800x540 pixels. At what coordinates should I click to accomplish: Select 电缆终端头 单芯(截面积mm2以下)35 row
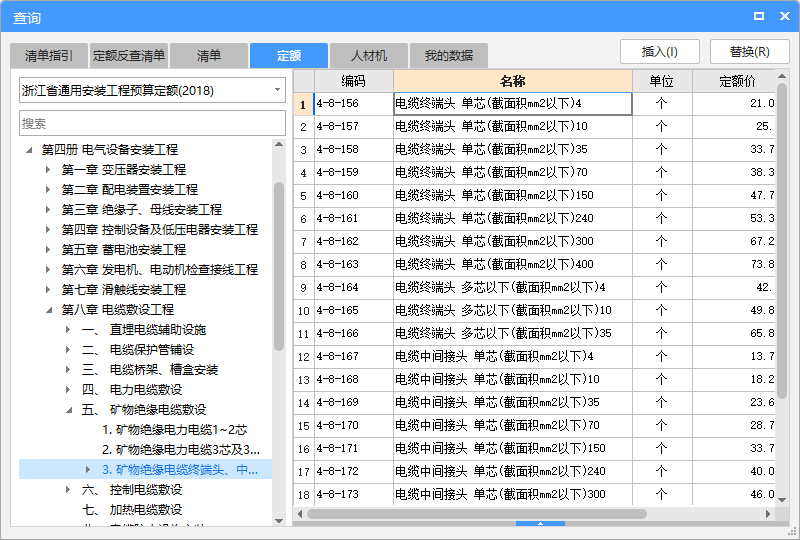tap(513, 150)
